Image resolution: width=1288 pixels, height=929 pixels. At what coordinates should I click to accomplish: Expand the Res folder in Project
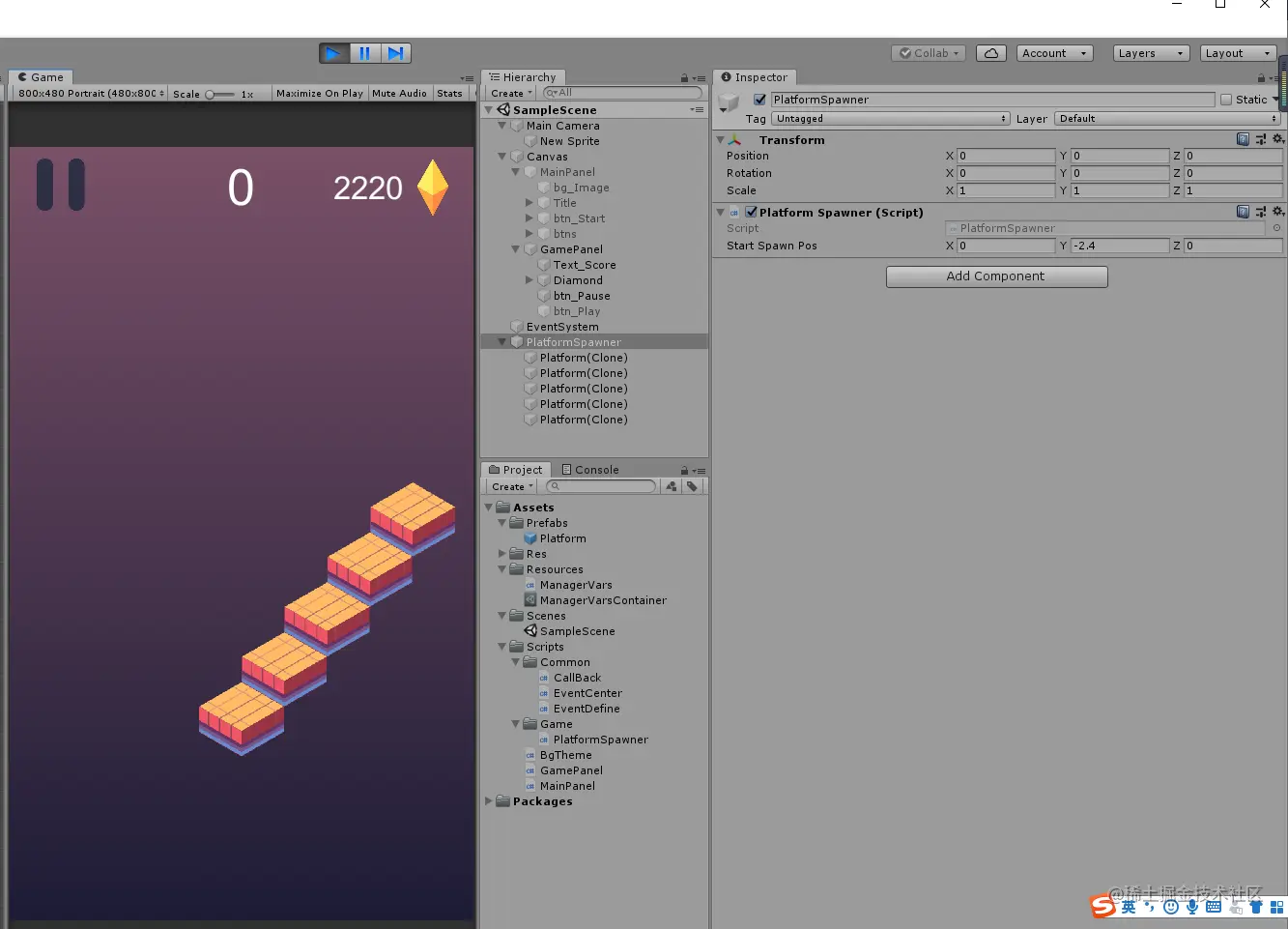502,554
